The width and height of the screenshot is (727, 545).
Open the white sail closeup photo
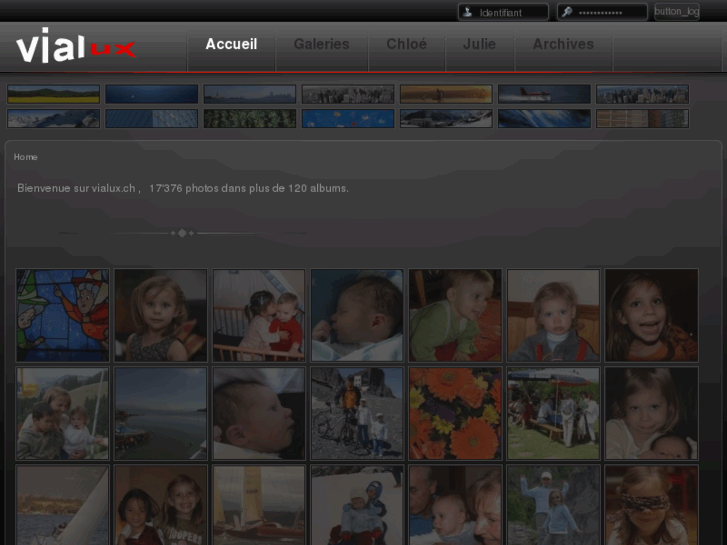(63, 505)
